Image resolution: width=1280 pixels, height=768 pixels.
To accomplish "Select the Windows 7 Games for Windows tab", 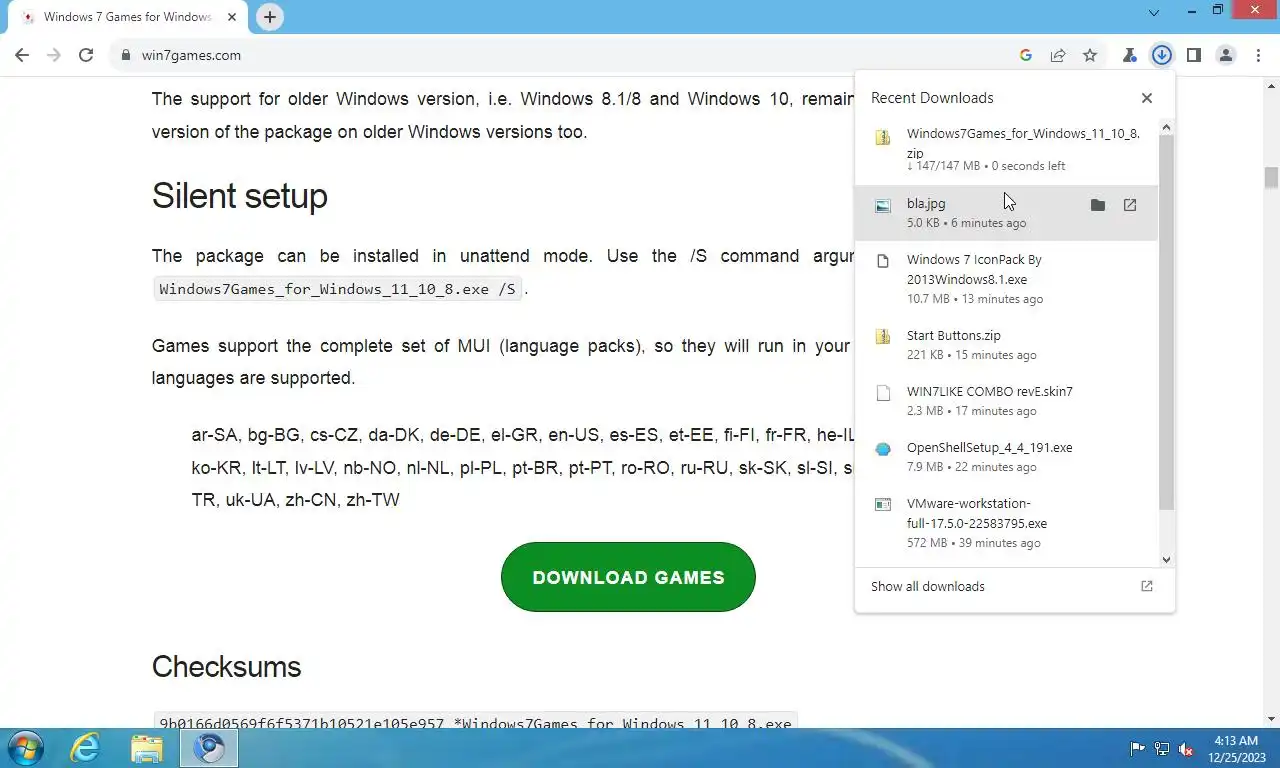I will click(x=127, y=17).
